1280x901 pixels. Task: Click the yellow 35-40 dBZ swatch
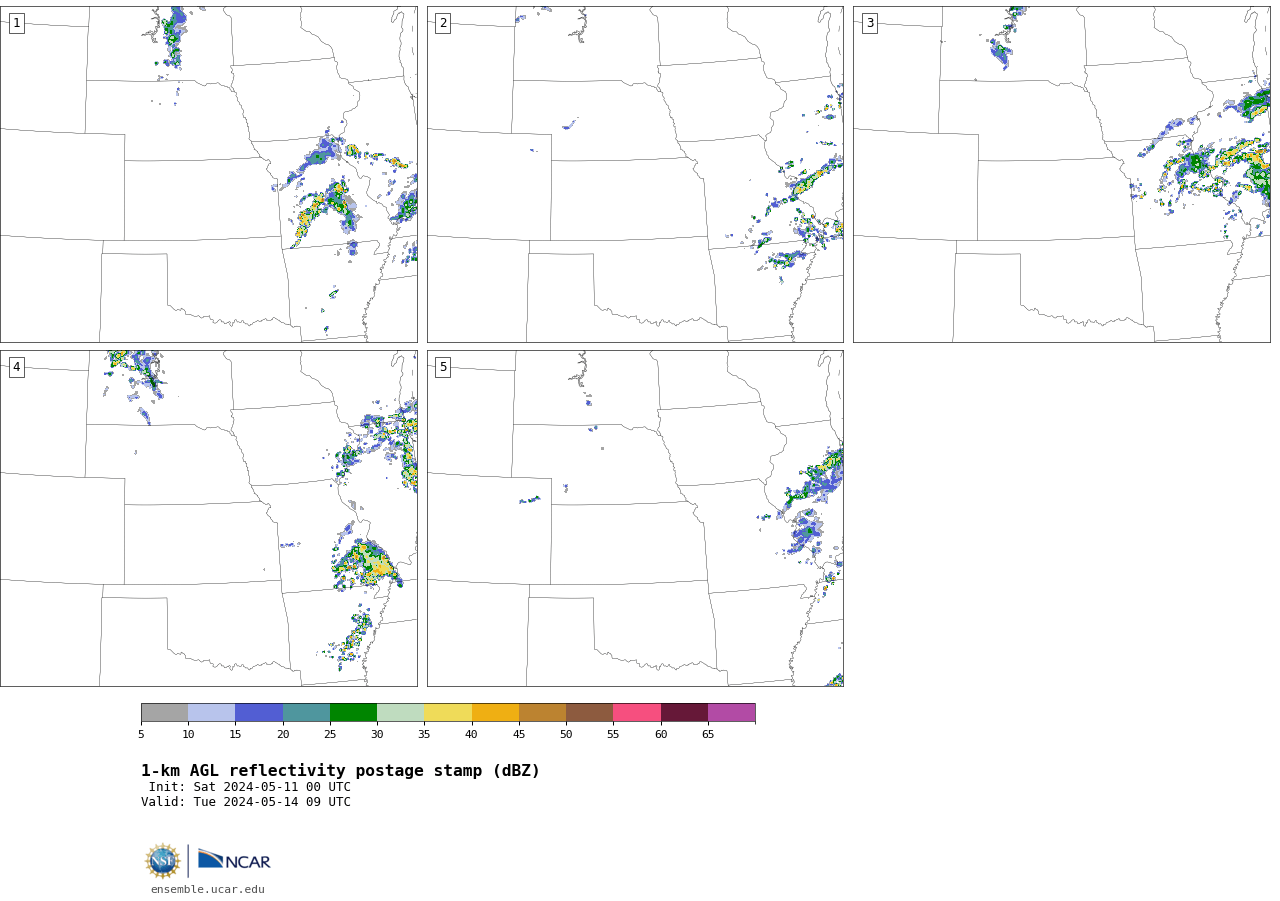pyautogui.click(x=448, y=713)
